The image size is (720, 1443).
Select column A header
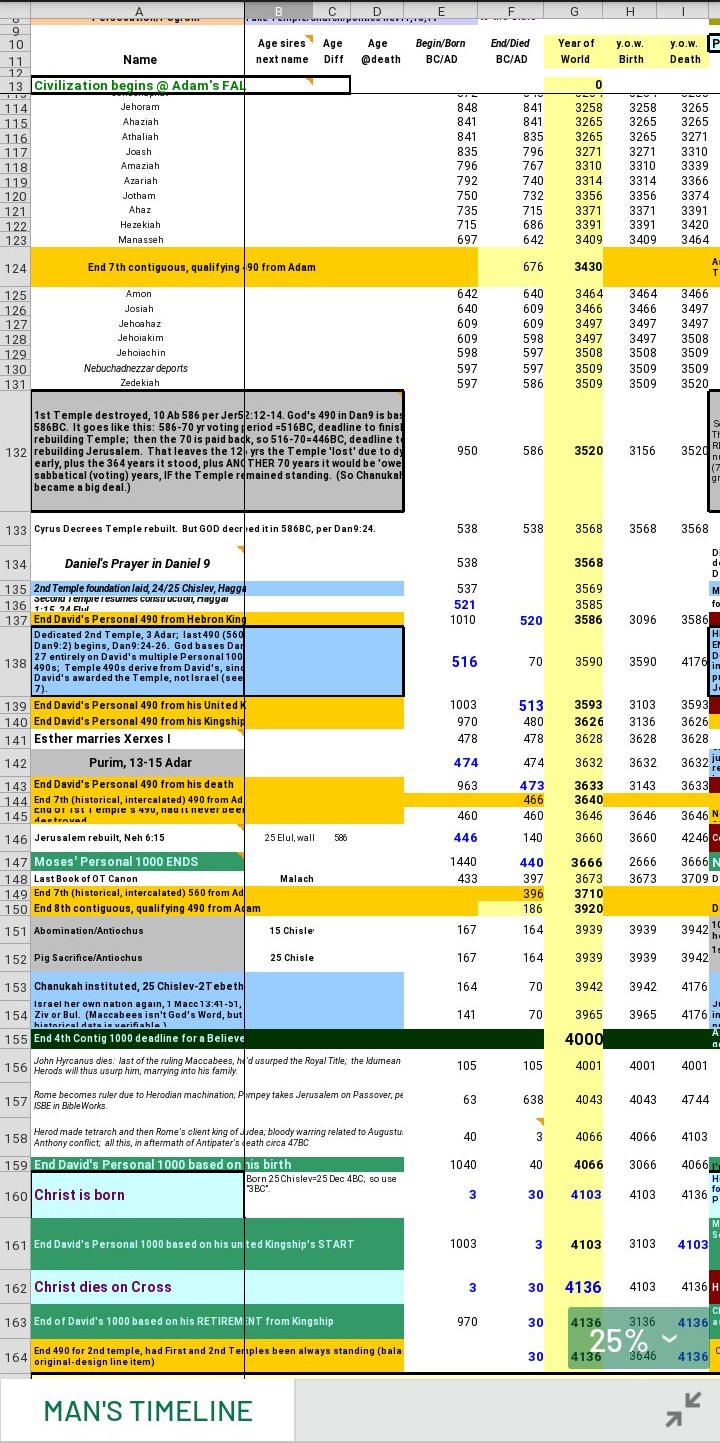click(x=138, y=10)
